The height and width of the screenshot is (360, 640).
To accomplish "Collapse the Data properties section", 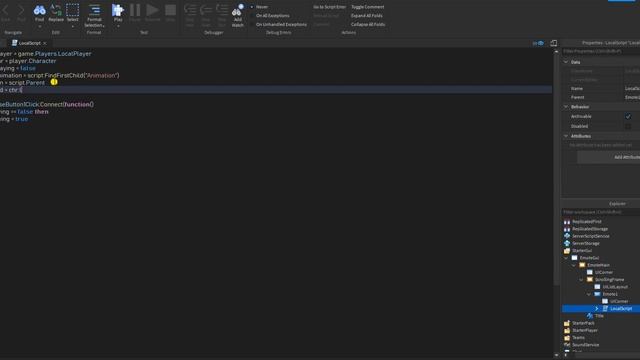I will pos(566,62).
